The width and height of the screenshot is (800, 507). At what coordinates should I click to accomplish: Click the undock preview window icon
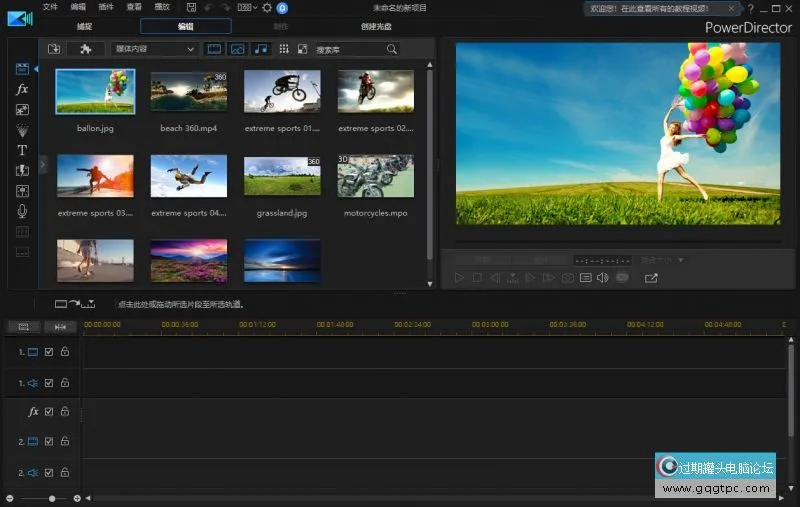(x=651, y=278)
